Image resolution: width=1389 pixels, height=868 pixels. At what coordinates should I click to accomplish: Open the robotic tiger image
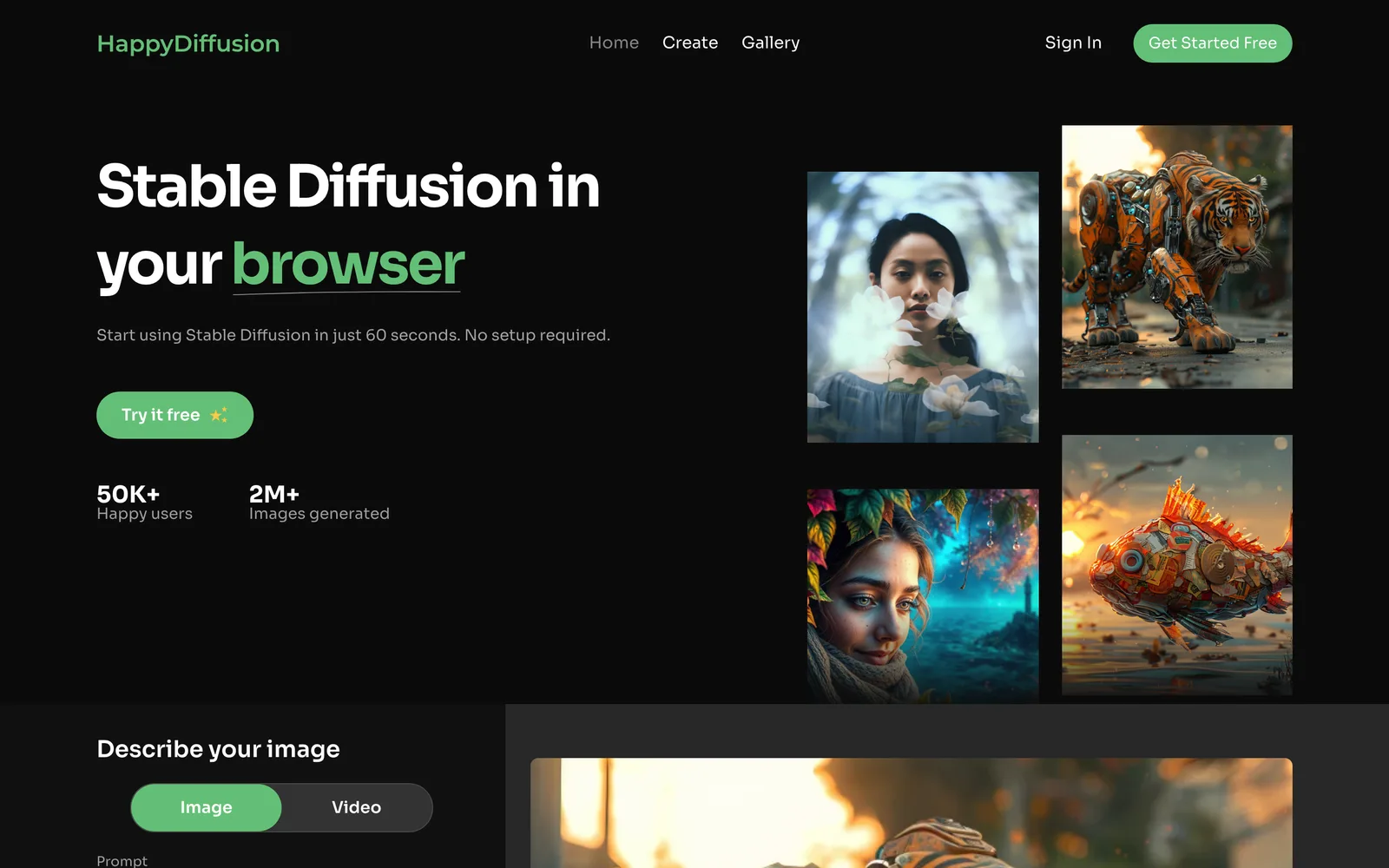pos(1177,257)
